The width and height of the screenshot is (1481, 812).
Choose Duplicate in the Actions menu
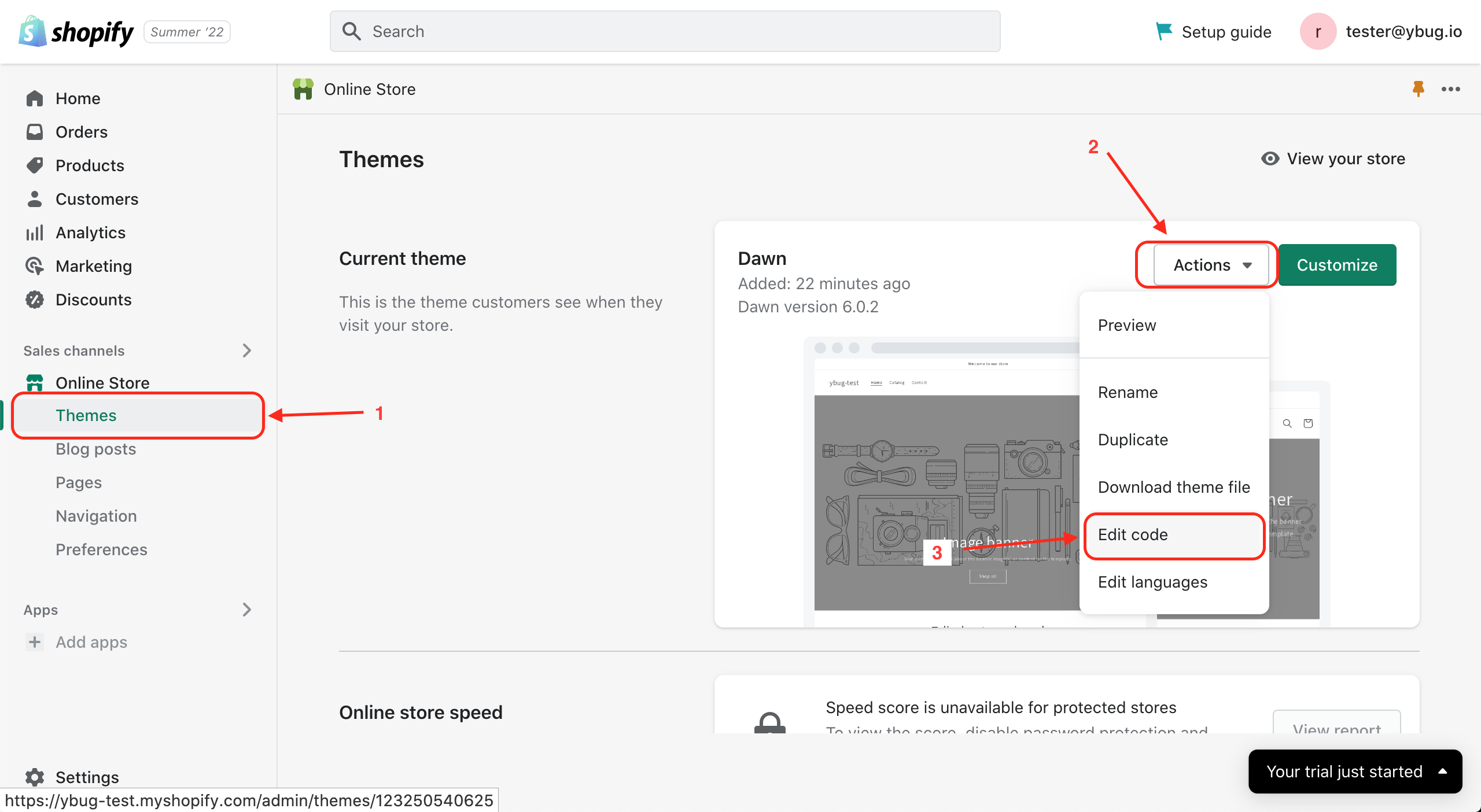[1174, 440]
